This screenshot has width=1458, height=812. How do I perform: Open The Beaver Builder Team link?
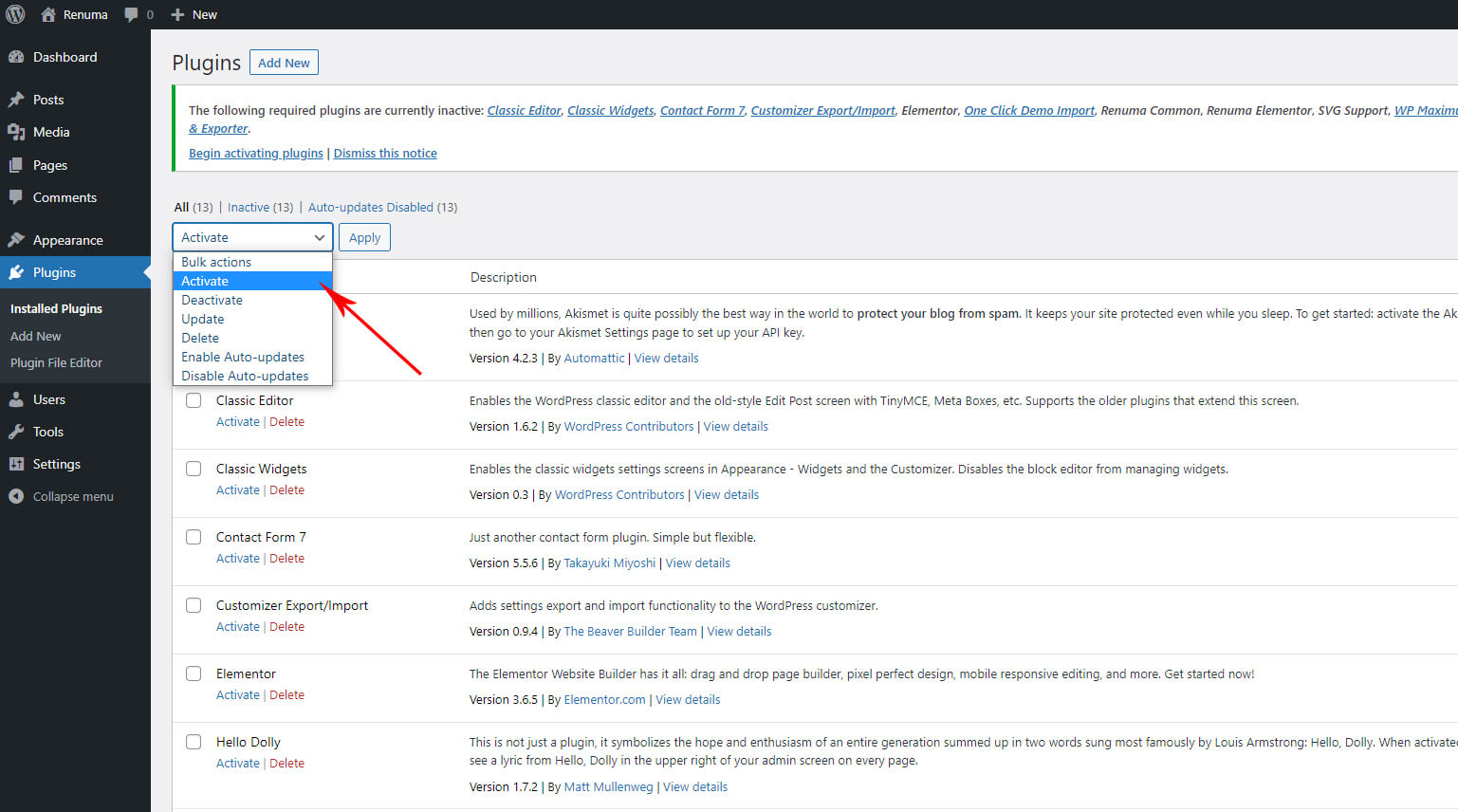(630, 631)
